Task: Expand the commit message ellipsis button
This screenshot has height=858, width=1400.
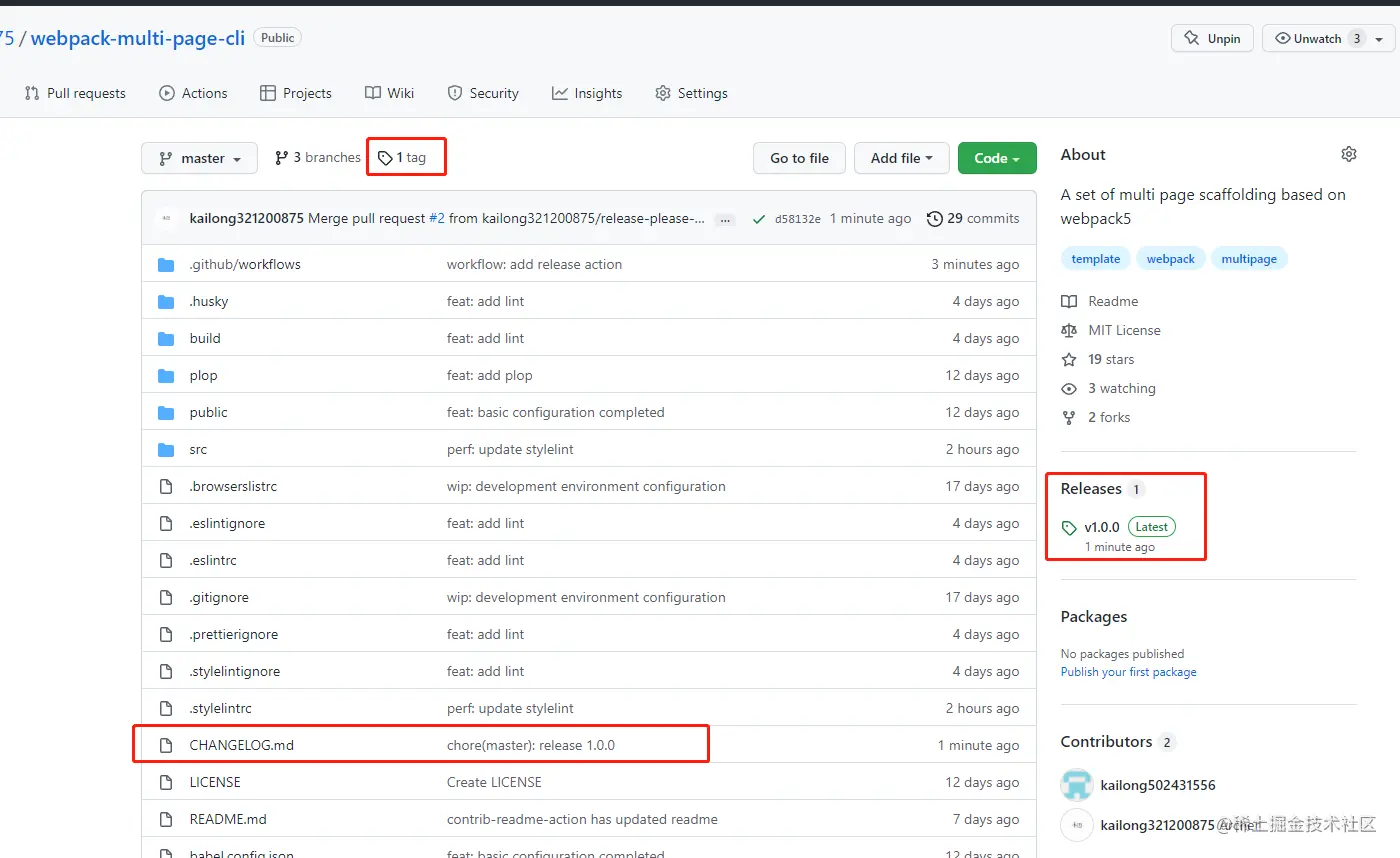Action: click(x=725, y=219)
